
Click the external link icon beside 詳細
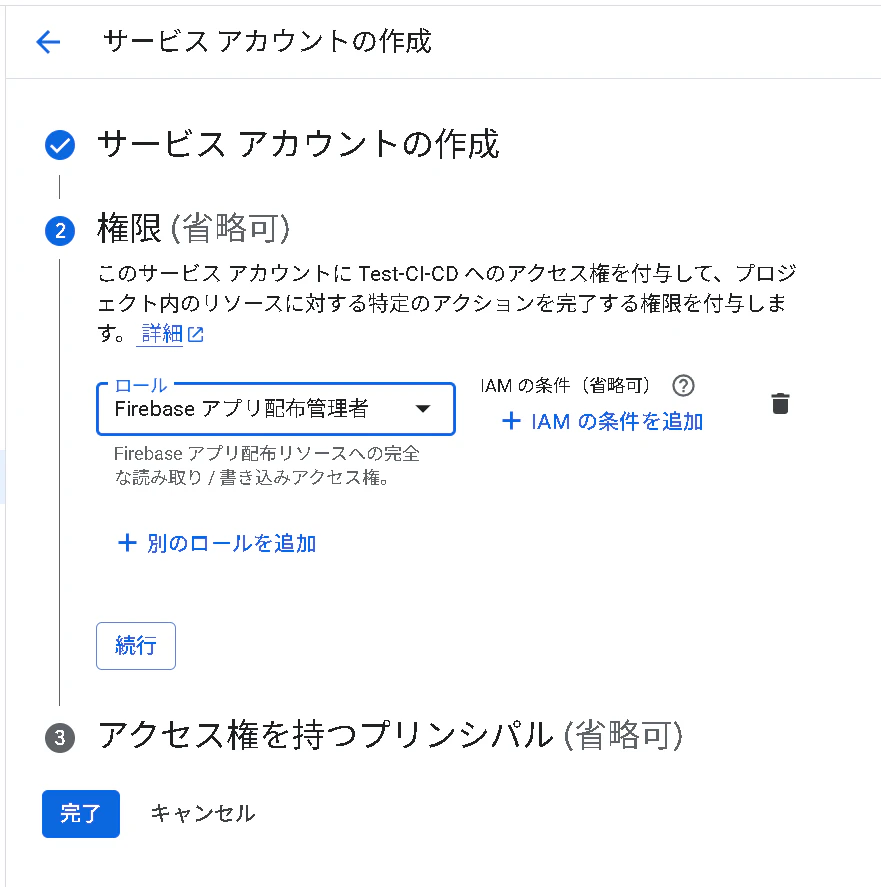(x=195, y=334)
